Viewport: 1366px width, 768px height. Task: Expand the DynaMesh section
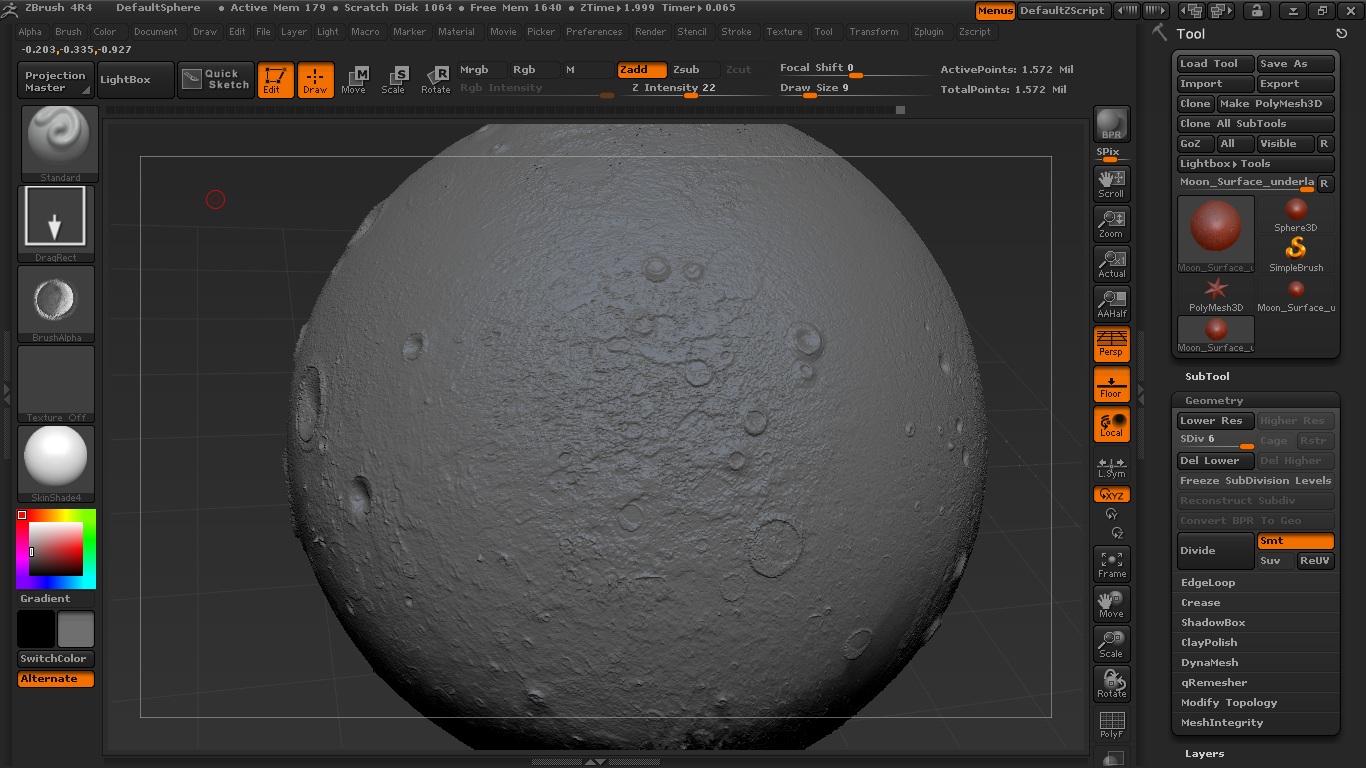click(1209, 662)
